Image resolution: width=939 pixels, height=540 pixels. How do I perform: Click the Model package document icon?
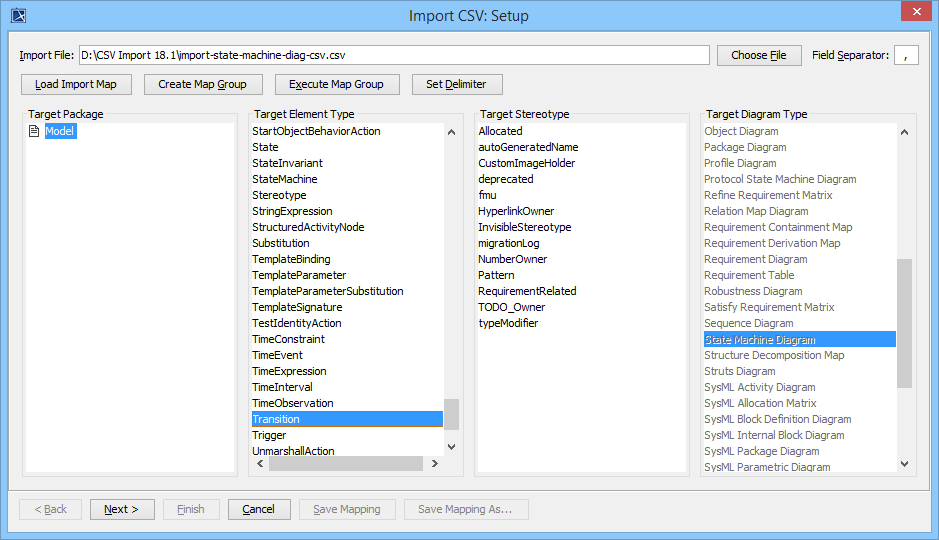tap(34, 131)
